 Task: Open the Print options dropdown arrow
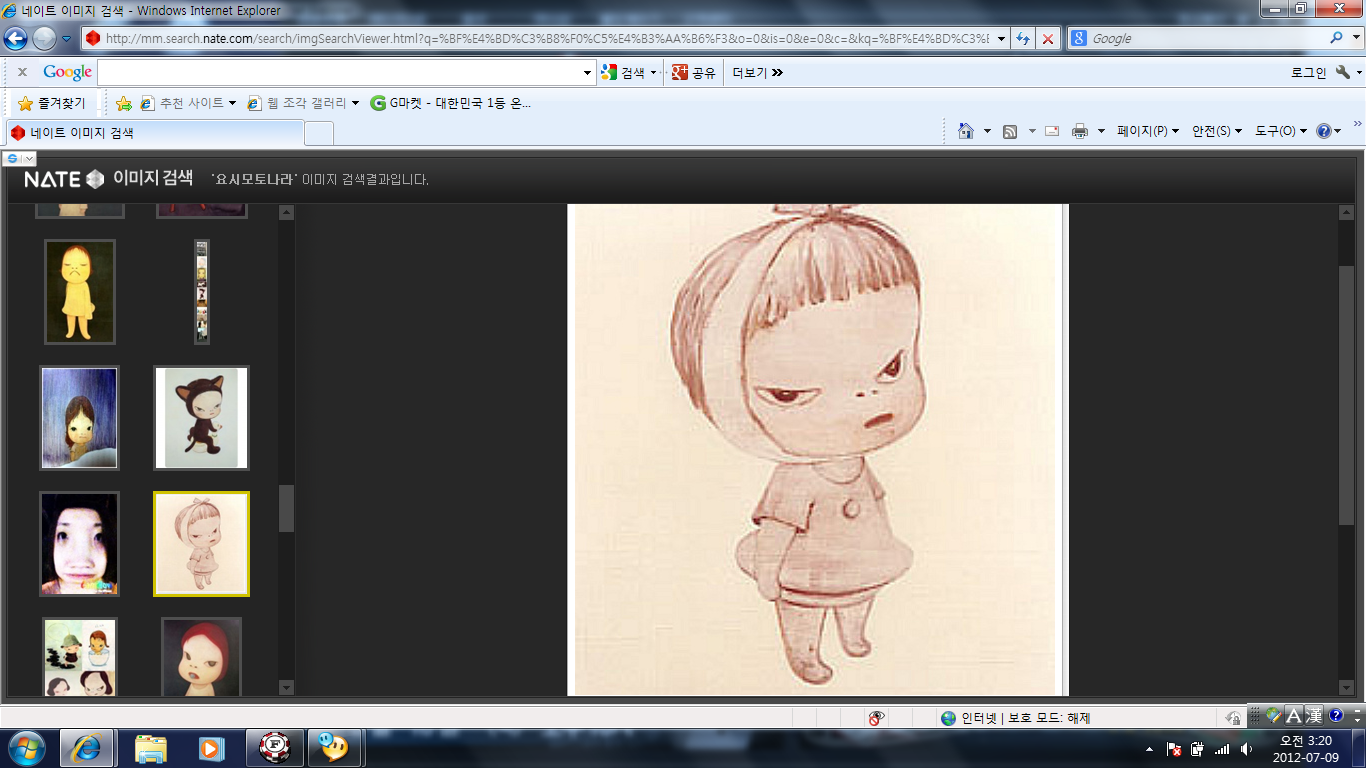click(1101, 131)
